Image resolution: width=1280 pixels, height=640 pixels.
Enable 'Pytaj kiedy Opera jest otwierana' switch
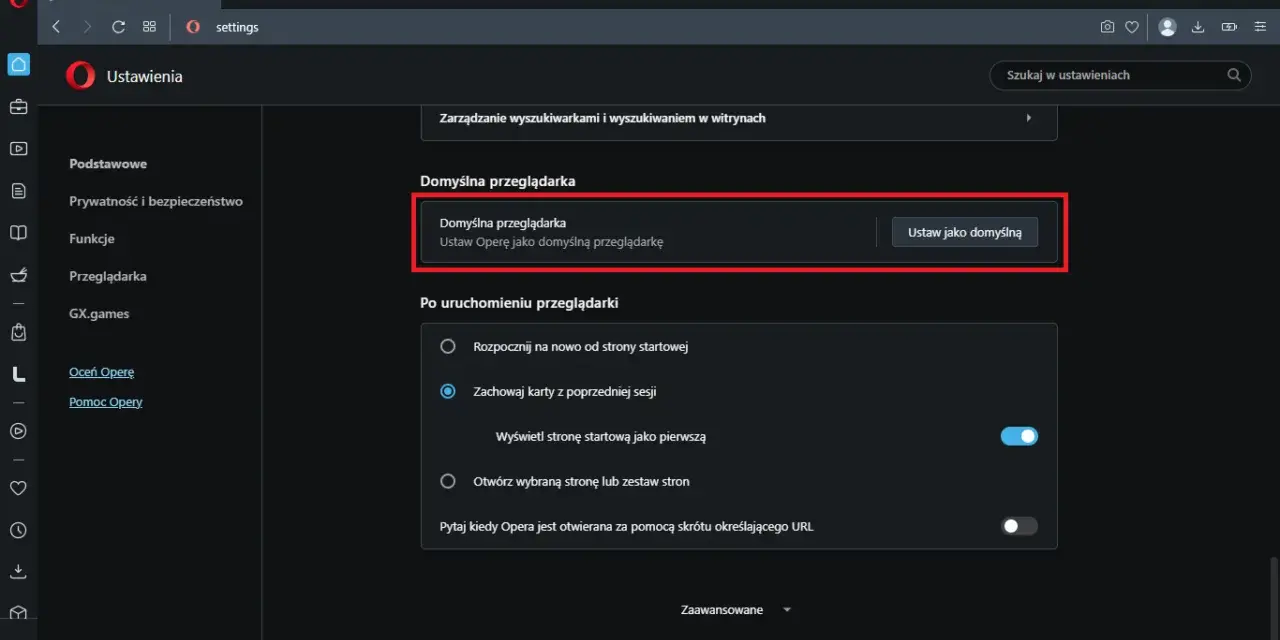point(1019,526)
